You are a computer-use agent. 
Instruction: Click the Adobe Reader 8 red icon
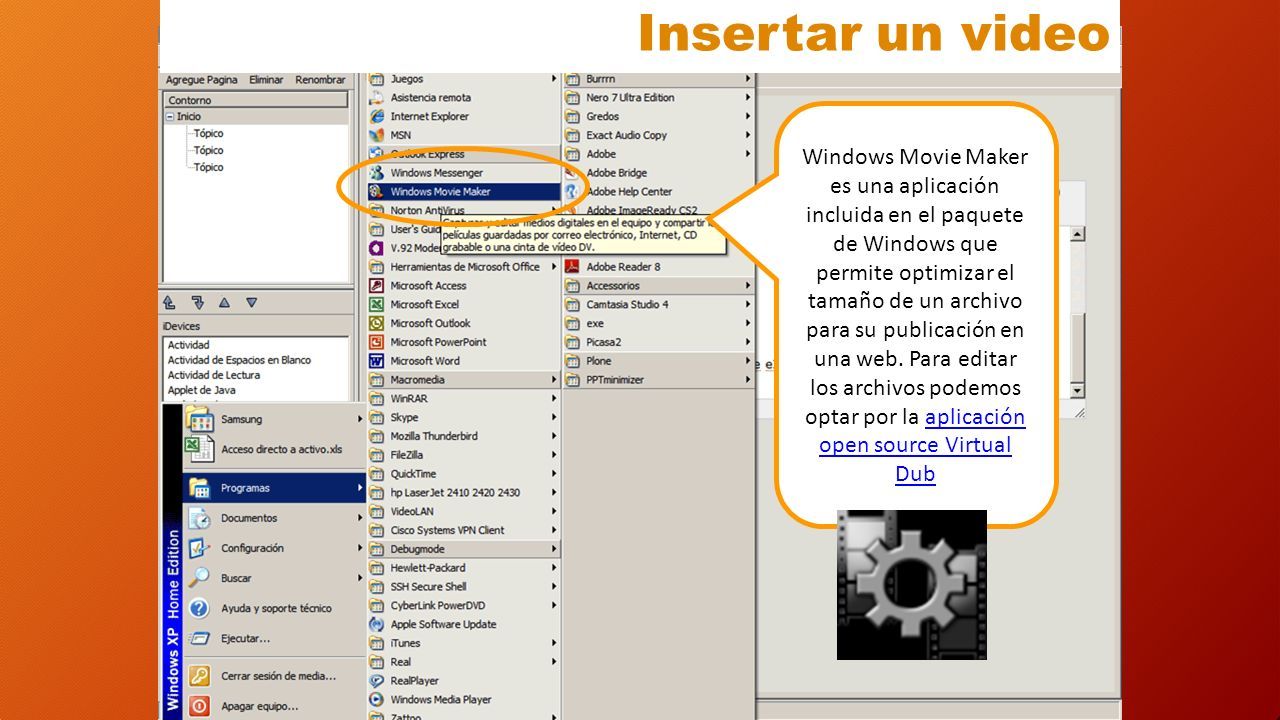click(572, 267)
